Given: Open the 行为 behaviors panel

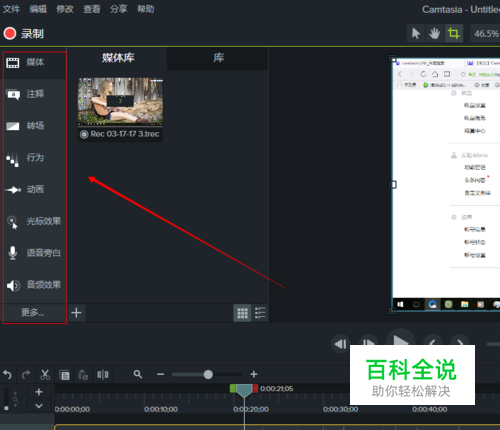Looking at the screenshot, I should coord(34,158).
